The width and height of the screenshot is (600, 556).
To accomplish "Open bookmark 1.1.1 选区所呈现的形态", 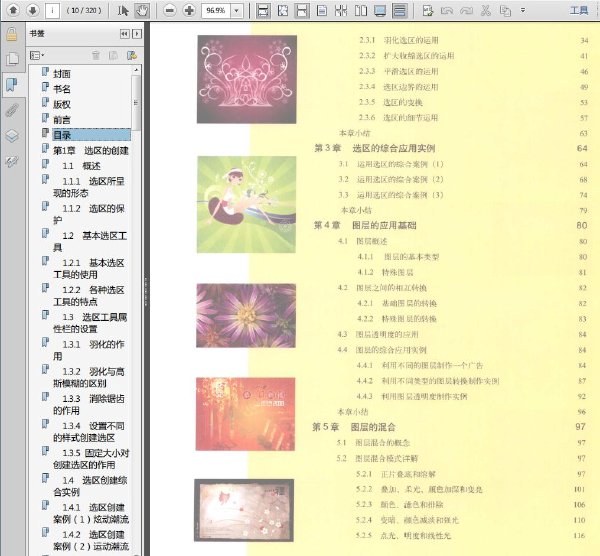I will [x=89, y=187].
